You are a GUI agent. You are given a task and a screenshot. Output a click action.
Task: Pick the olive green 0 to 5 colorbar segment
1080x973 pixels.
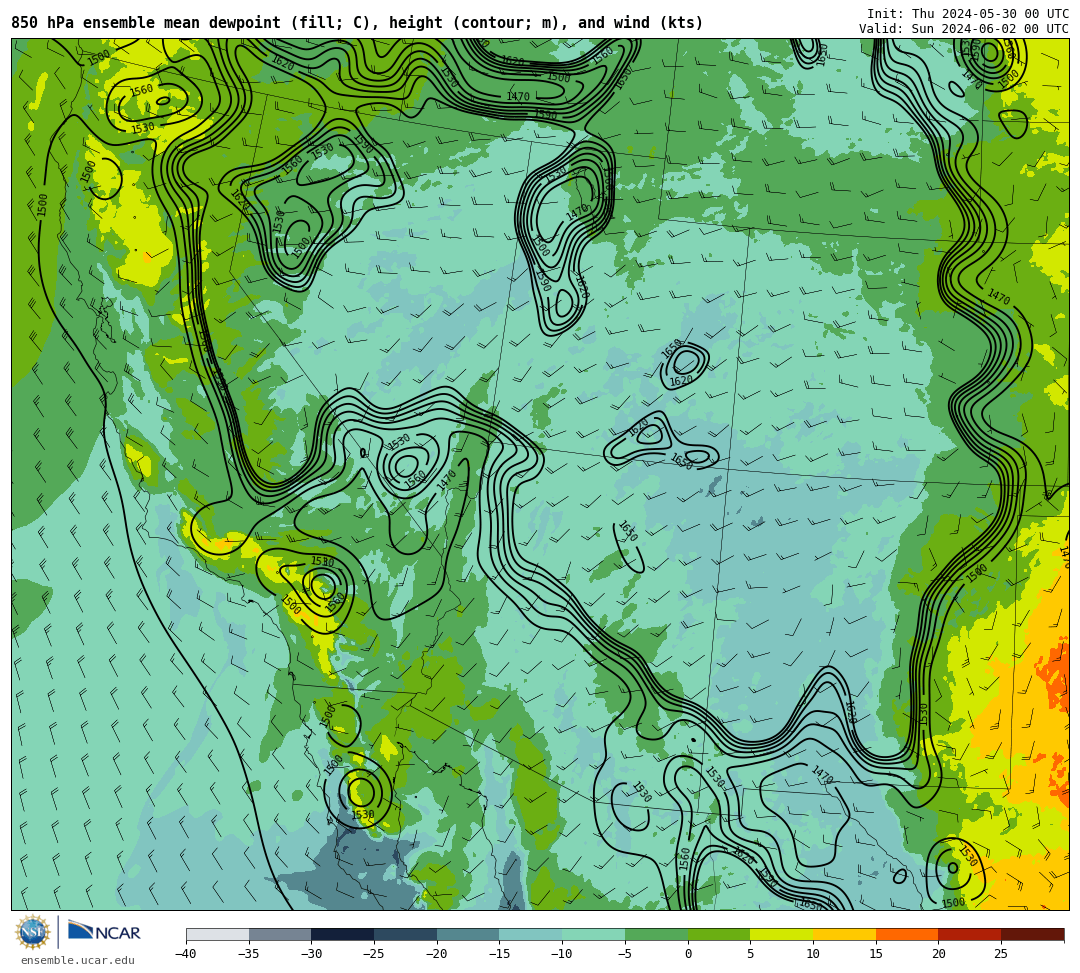click(719, 934)
